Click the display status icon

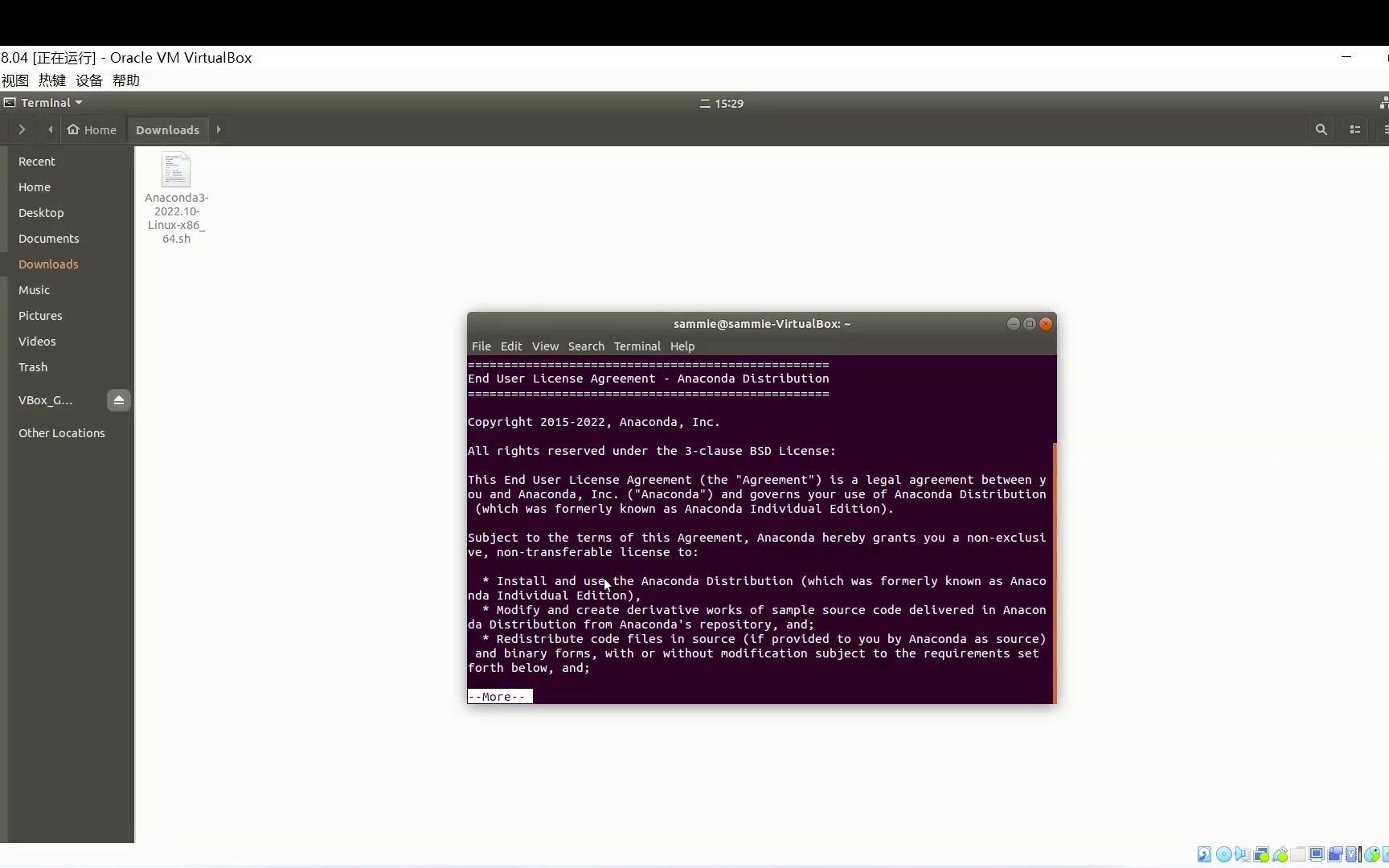coord(1317,854)
